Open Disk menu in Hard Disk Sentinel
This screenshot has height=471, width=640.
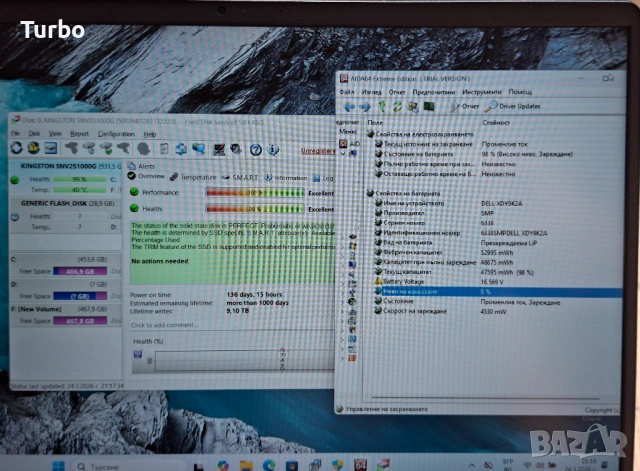[x=34, y=133]
